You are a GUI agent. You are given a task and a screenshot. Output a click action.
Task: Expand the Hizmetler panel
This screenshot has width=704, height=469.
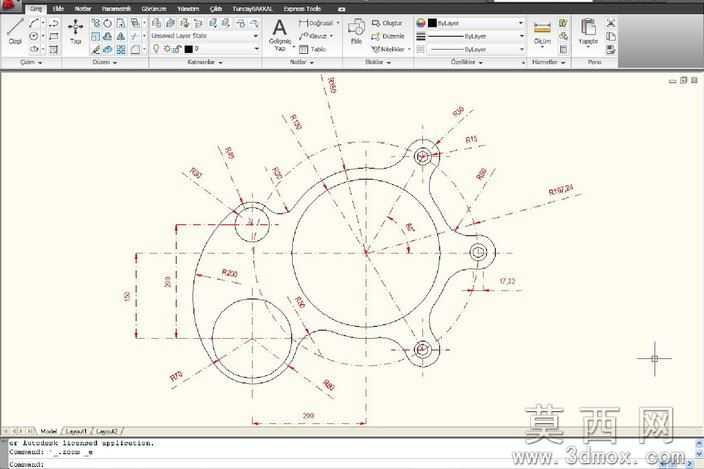[x=548, y=62]
